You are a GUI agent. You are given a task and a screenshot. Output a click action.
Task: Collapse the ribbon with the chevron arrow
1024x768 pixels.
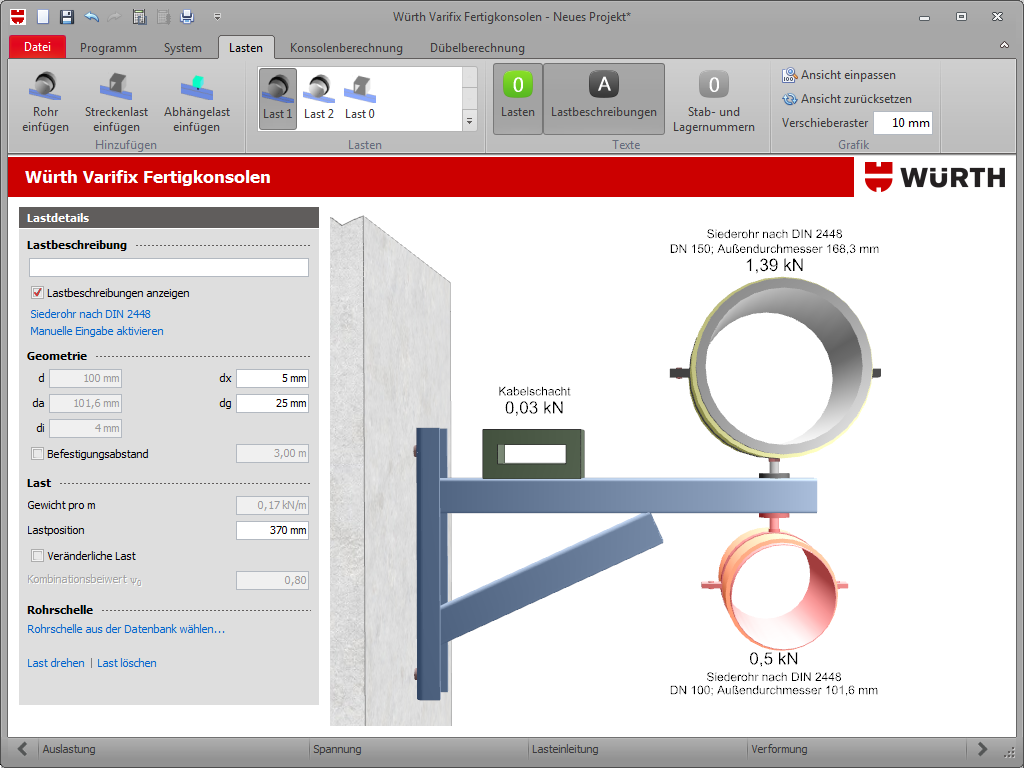[x=1004, y=45]
